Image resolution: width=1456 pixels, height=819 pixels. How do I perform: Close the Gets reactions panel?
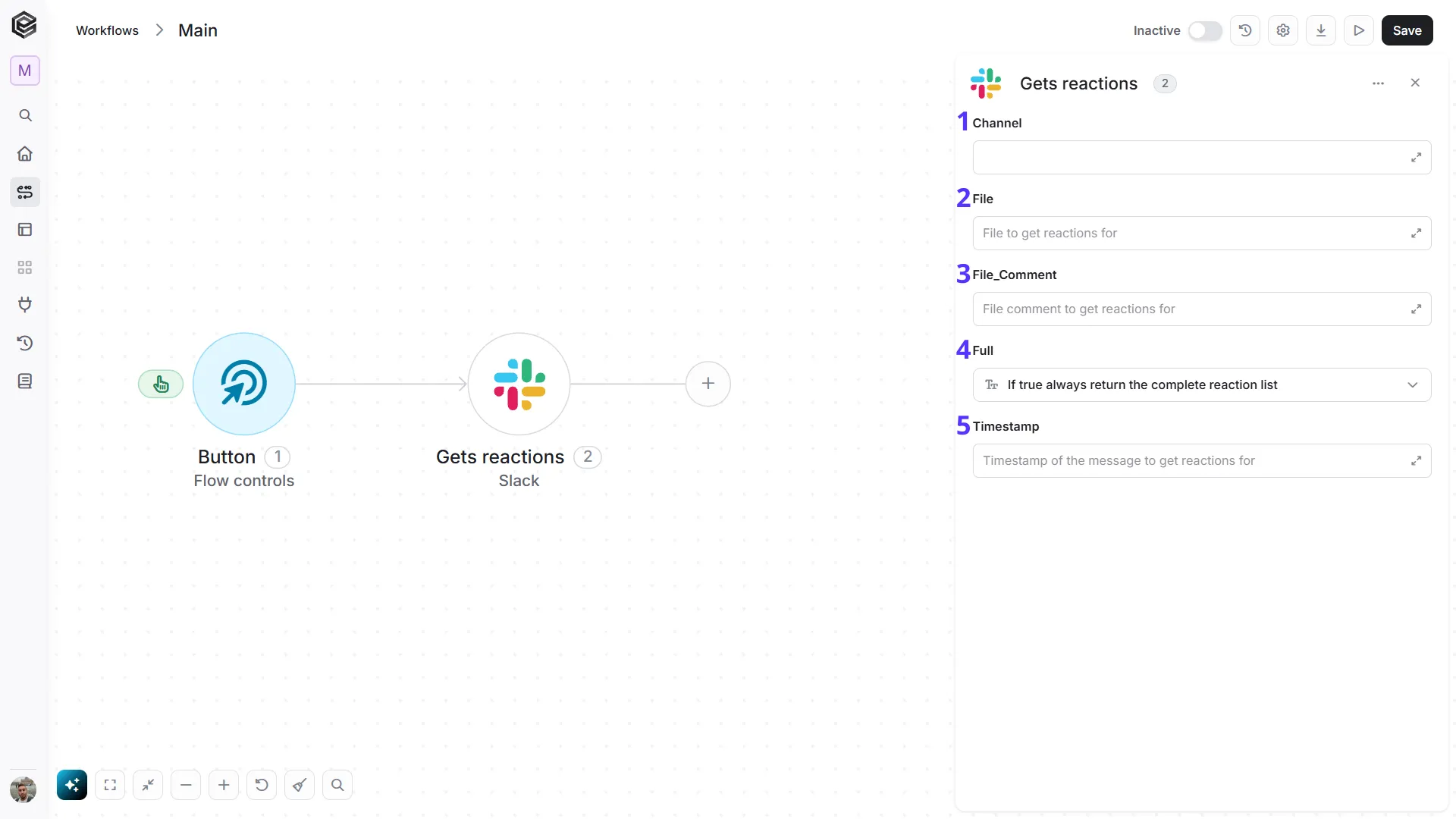[x=1415, y=83]
